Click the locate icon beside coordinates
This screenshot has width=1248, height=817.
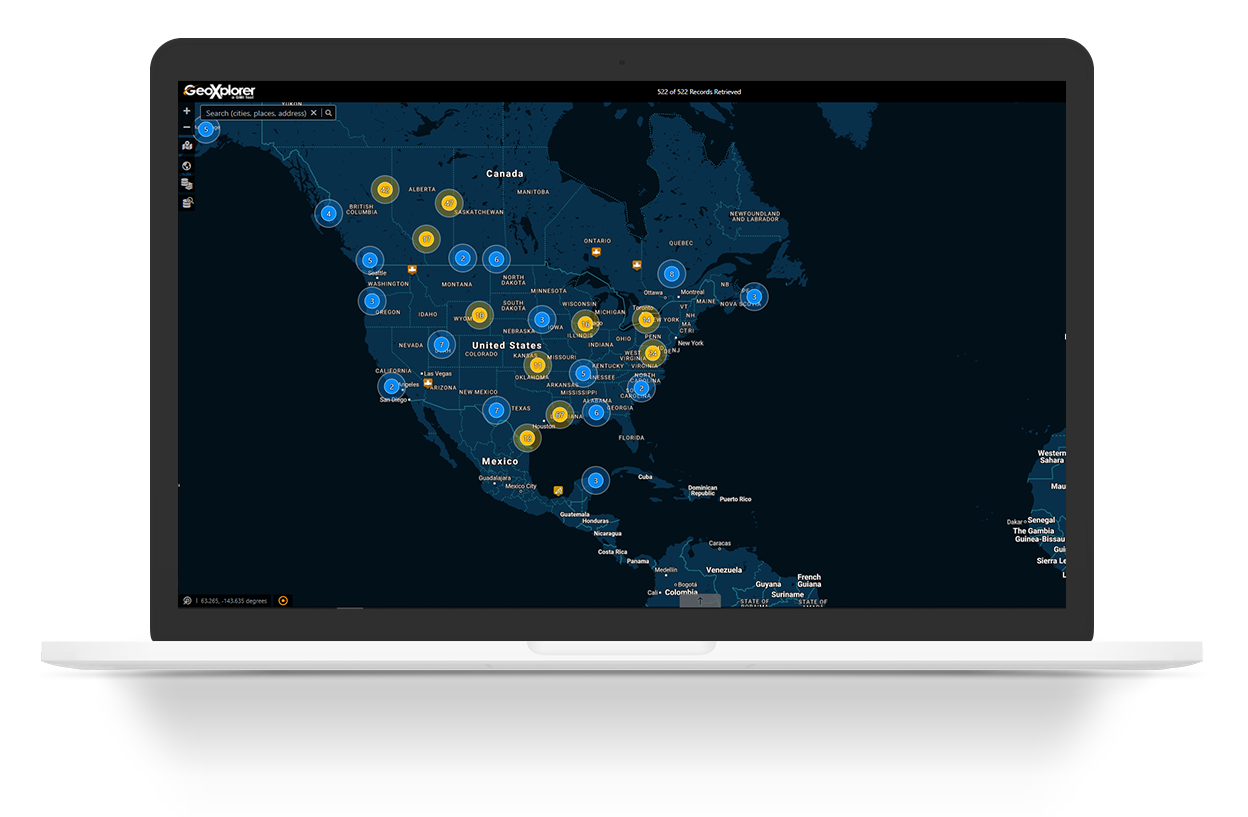(x=187, y=601)
